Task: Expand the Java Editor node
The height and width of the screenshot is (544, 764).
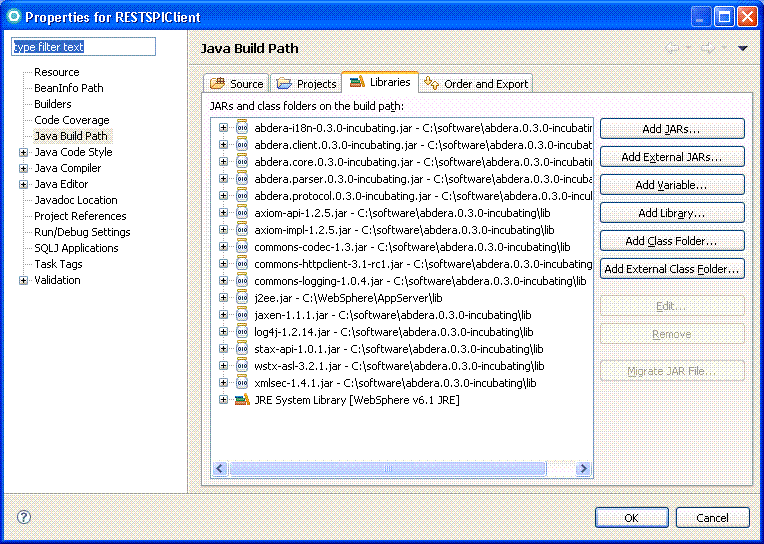Action: tap(23, 185)
